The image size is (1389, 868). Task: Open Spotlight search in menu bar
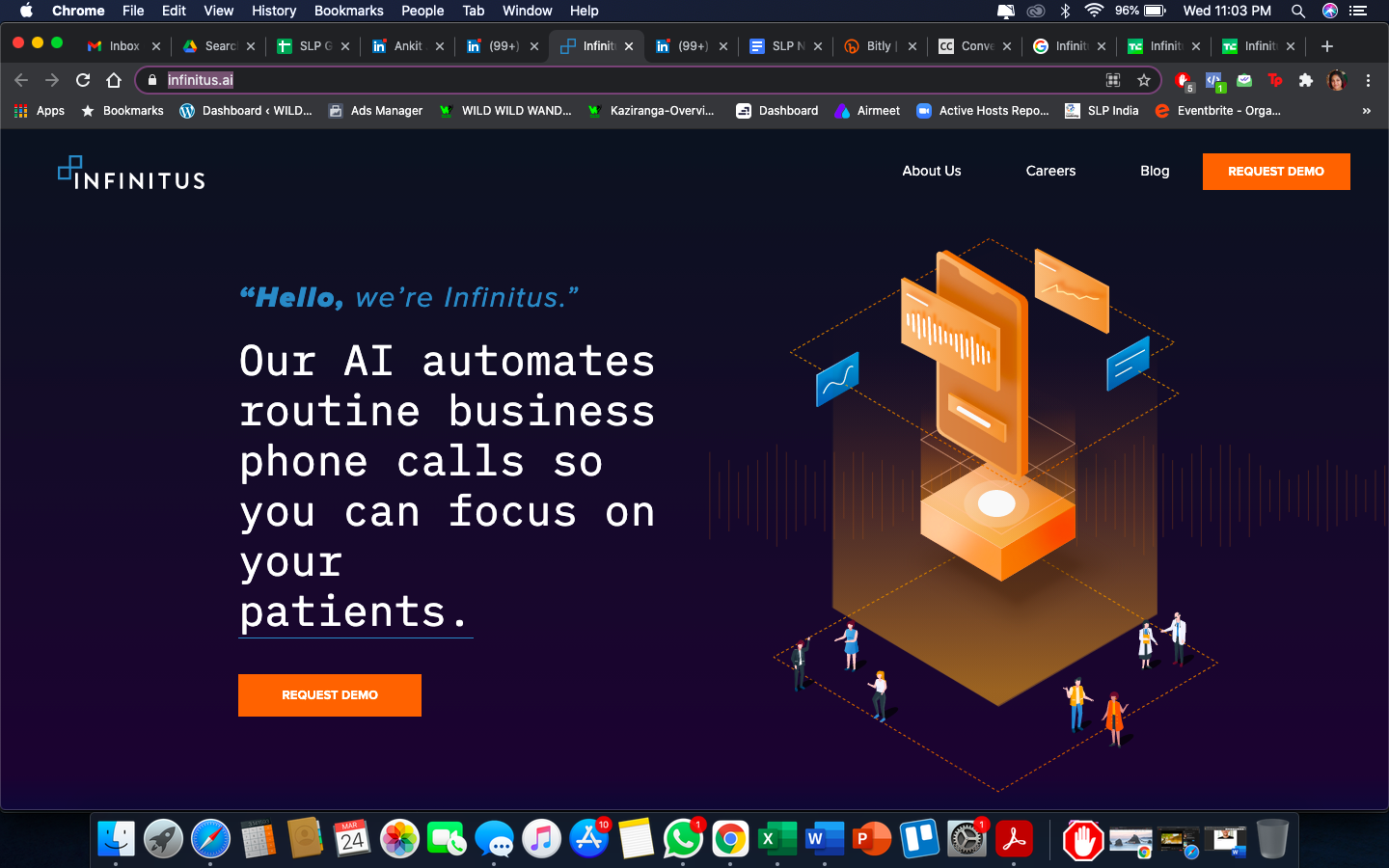pos(1298,11)
